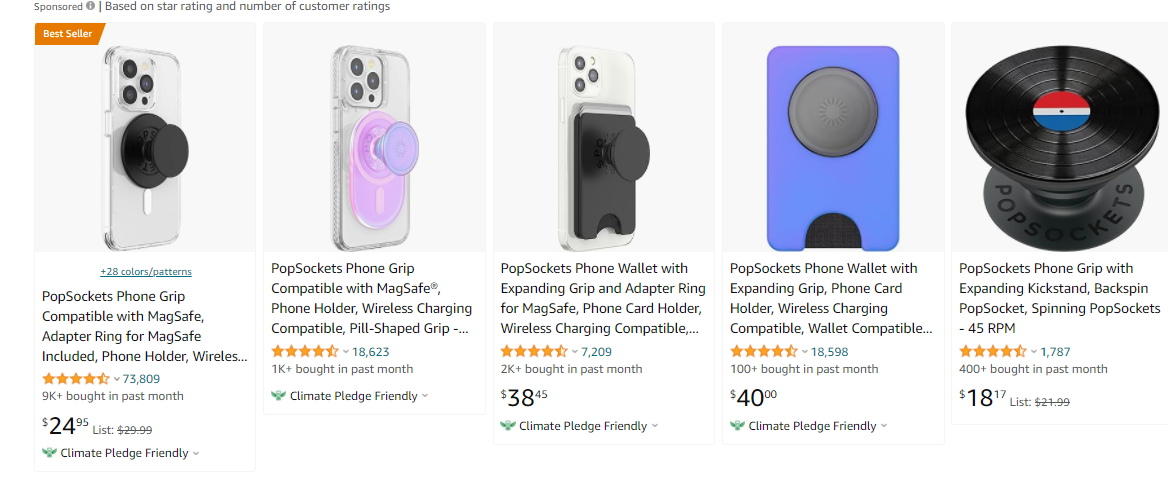Open PopSockets Phone Grip Pill-Shaped title link
1168x481 pixels.
coord(370,298)
